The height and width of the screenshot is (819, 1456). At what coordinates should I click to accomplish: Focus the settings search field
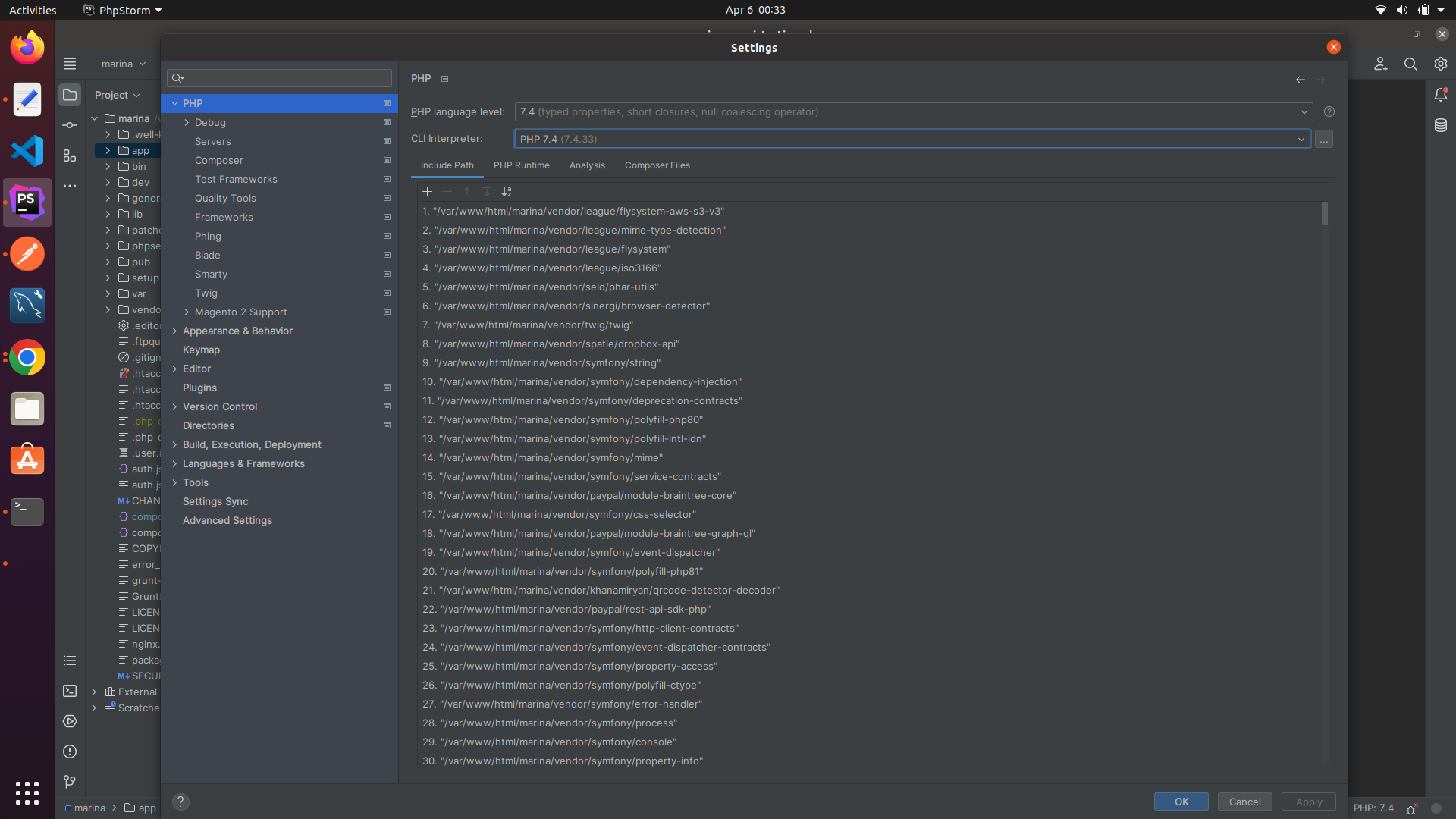[x=279, y=78]
